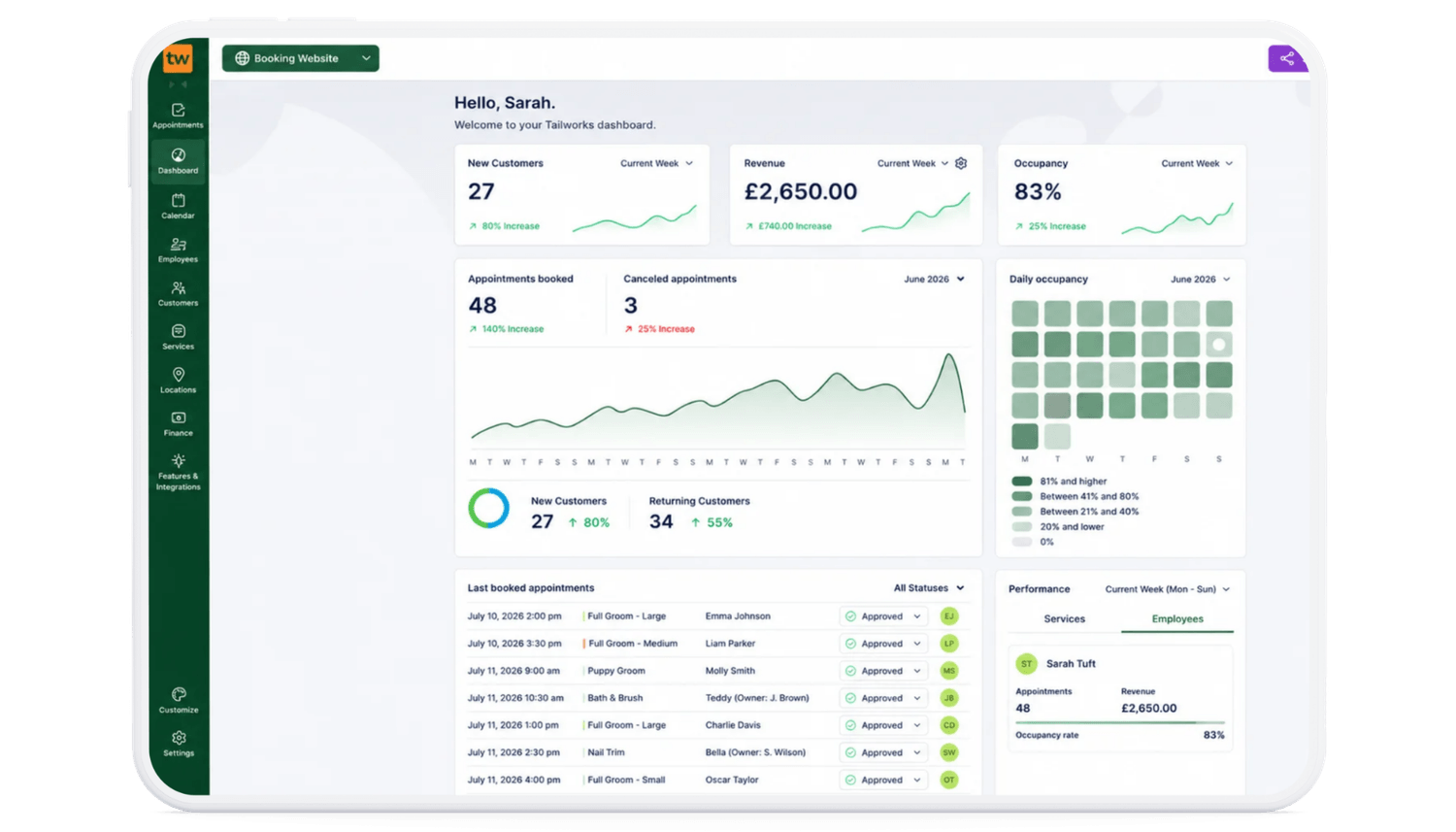Select the Nail Trim appointment entry
Screen dimensions: 1456x832
[x=606, y=752]
